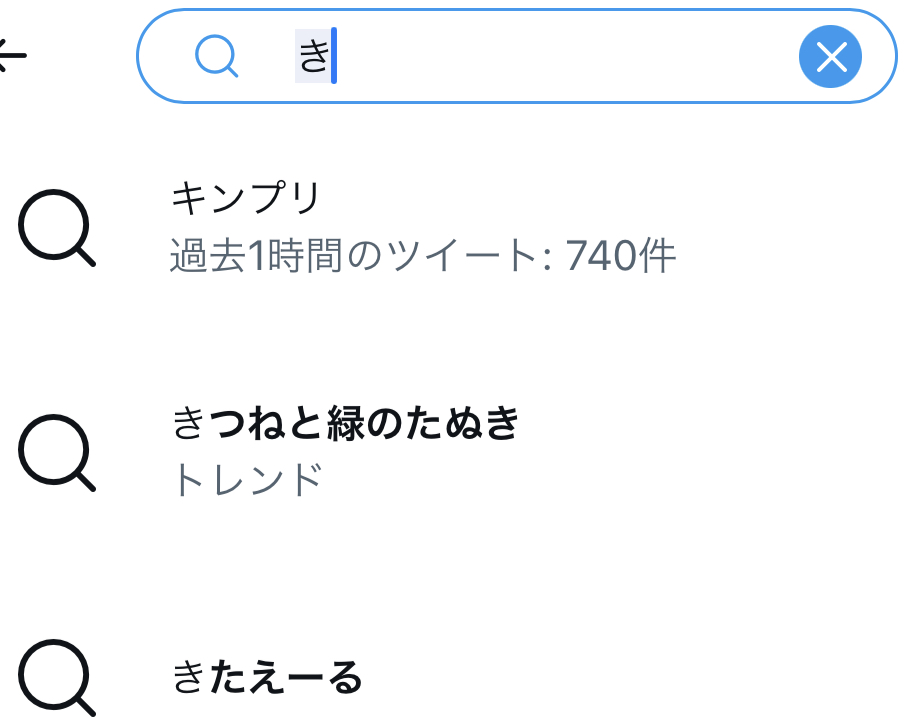Click the magnifier icon inside the search bar
The height and width of the screenshot is (726, 909).
216,56
